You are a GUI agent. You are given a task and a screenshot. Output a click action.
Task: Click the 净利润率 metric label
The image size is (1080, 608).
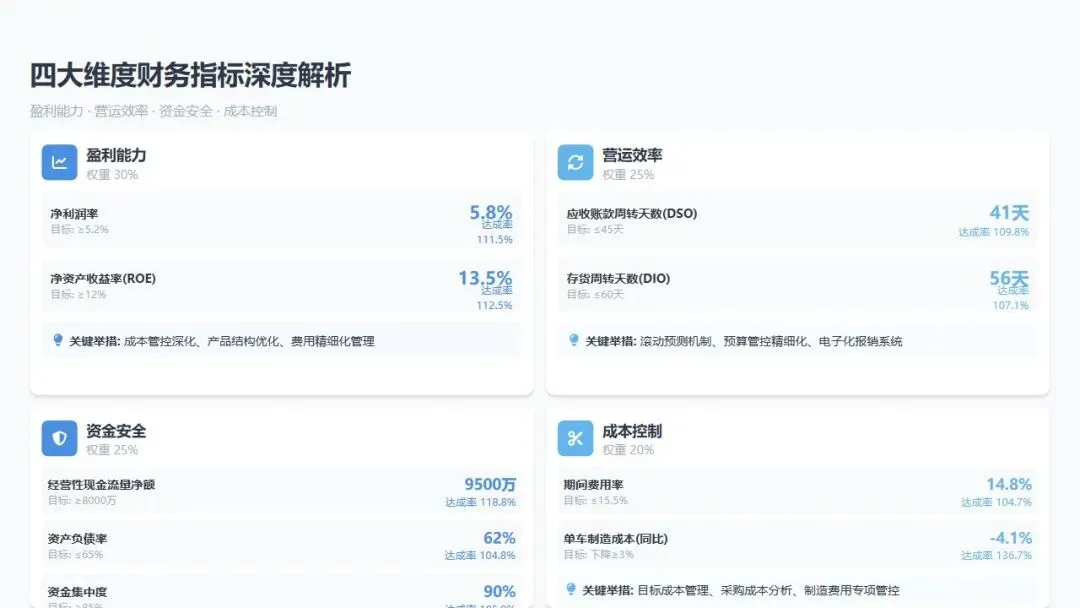tap(74, 214)
